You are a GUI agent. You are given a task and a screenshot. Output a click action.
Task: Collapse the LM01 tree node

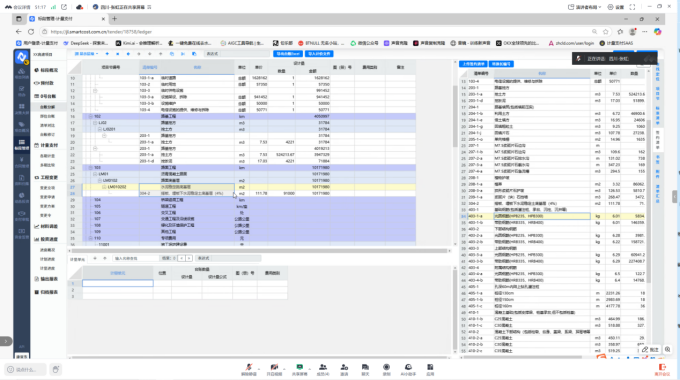(95, 174)
